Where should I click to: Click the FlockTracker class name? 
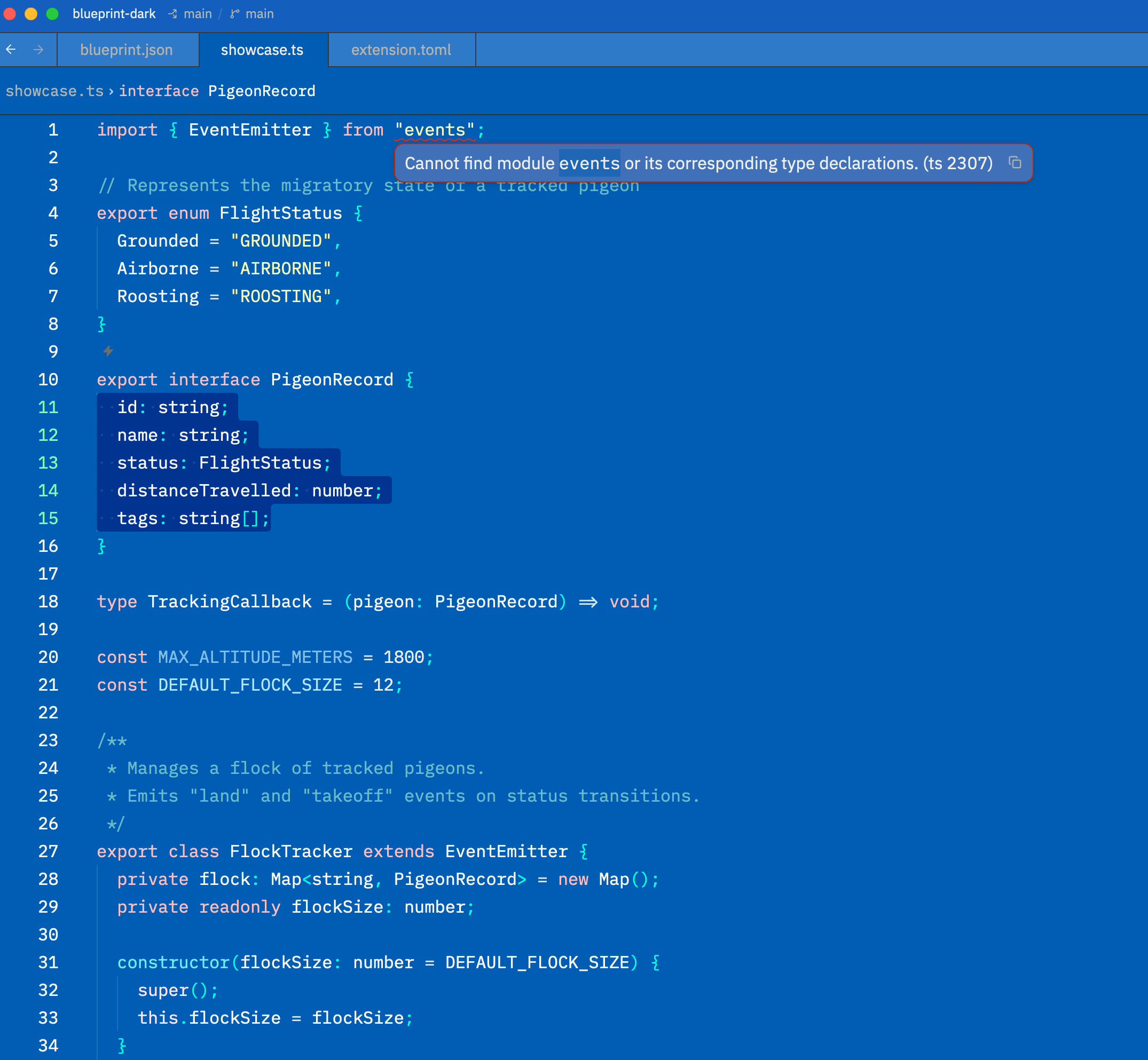[291, 851]
